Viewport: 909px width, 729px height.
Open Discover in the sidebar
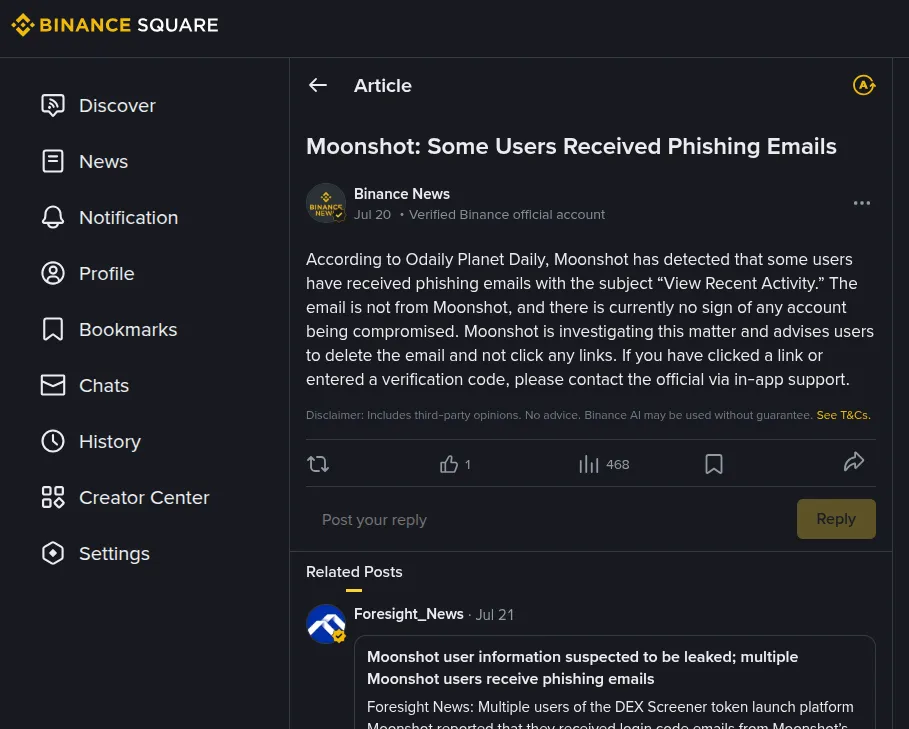(x=99, y=105)
